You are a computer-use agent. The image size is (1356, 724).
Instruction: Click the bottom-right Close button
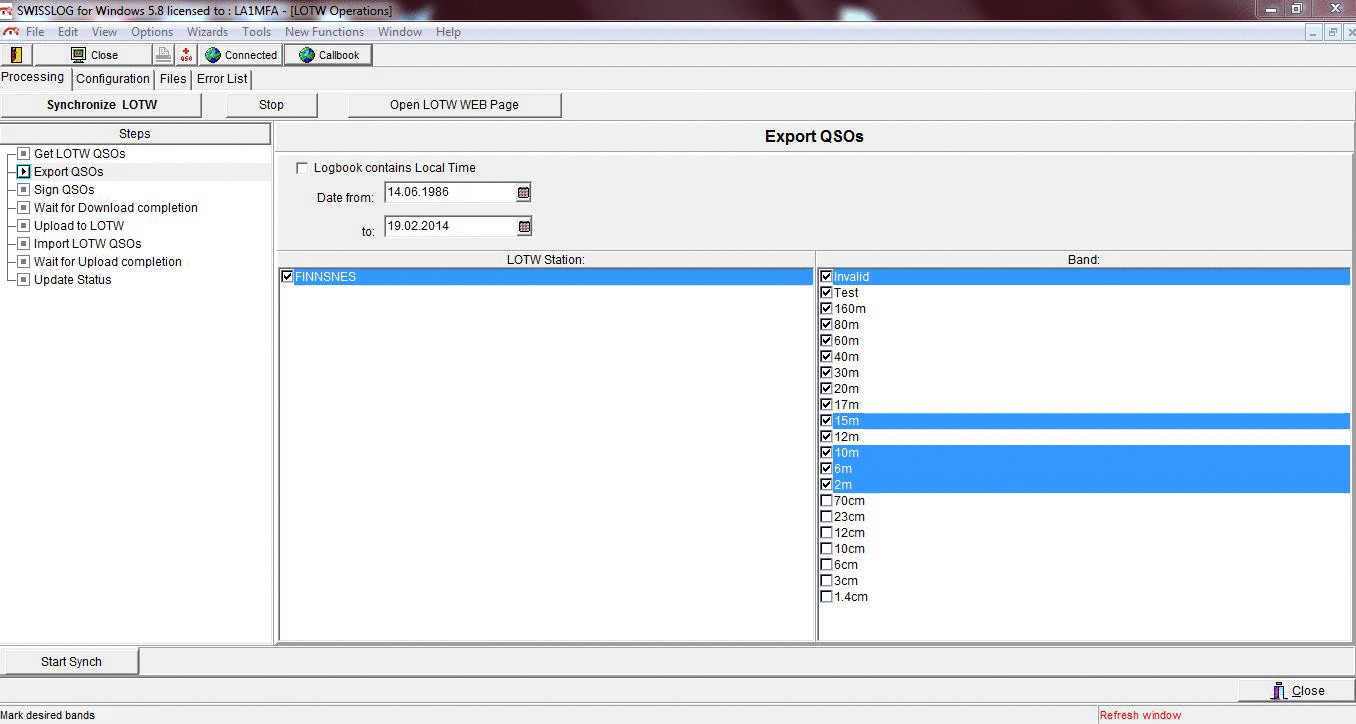click(x=1297, y=691)
